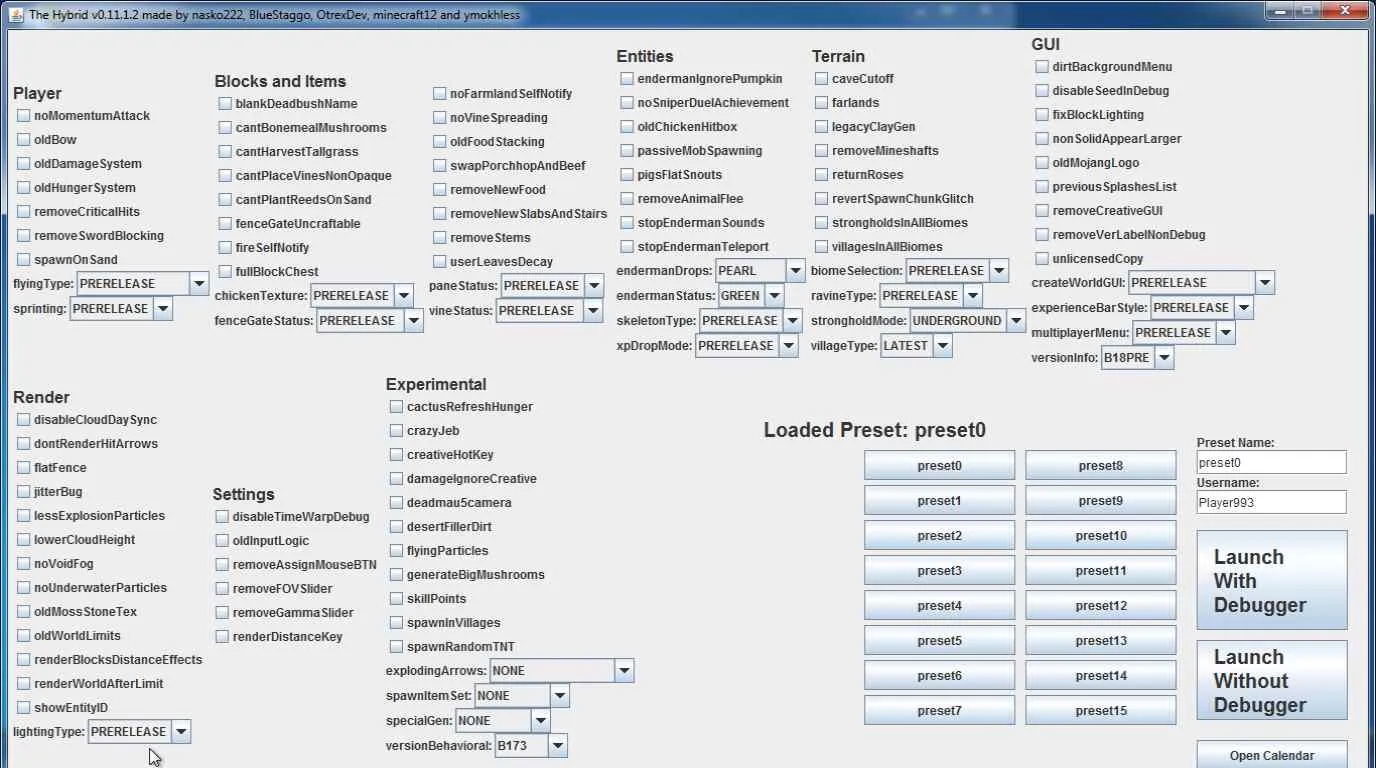The image size is (1376, 768).
Task: Expand the vineStatus dropdown
Action: click(548, 311)
